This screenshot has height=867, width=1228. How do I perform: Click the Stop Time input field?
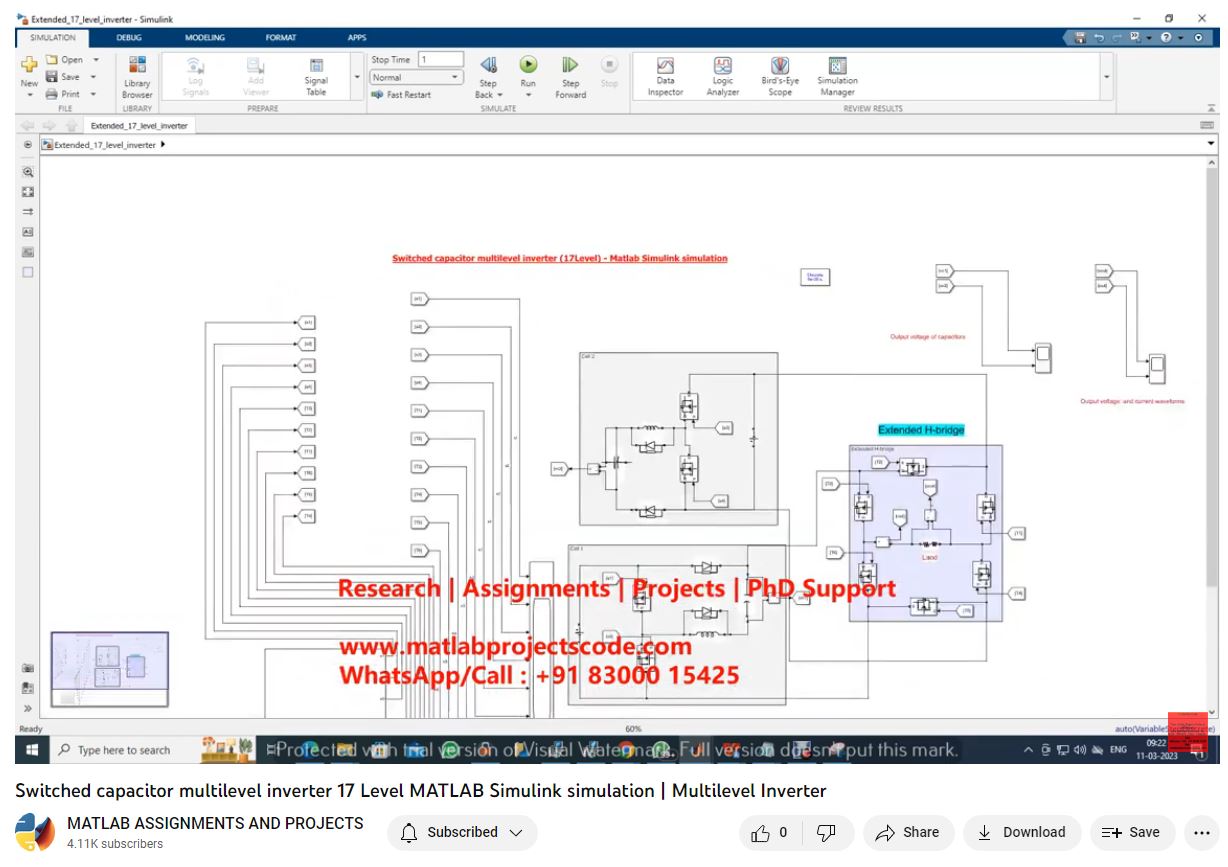pyautogui.click(x=440, y=60)
